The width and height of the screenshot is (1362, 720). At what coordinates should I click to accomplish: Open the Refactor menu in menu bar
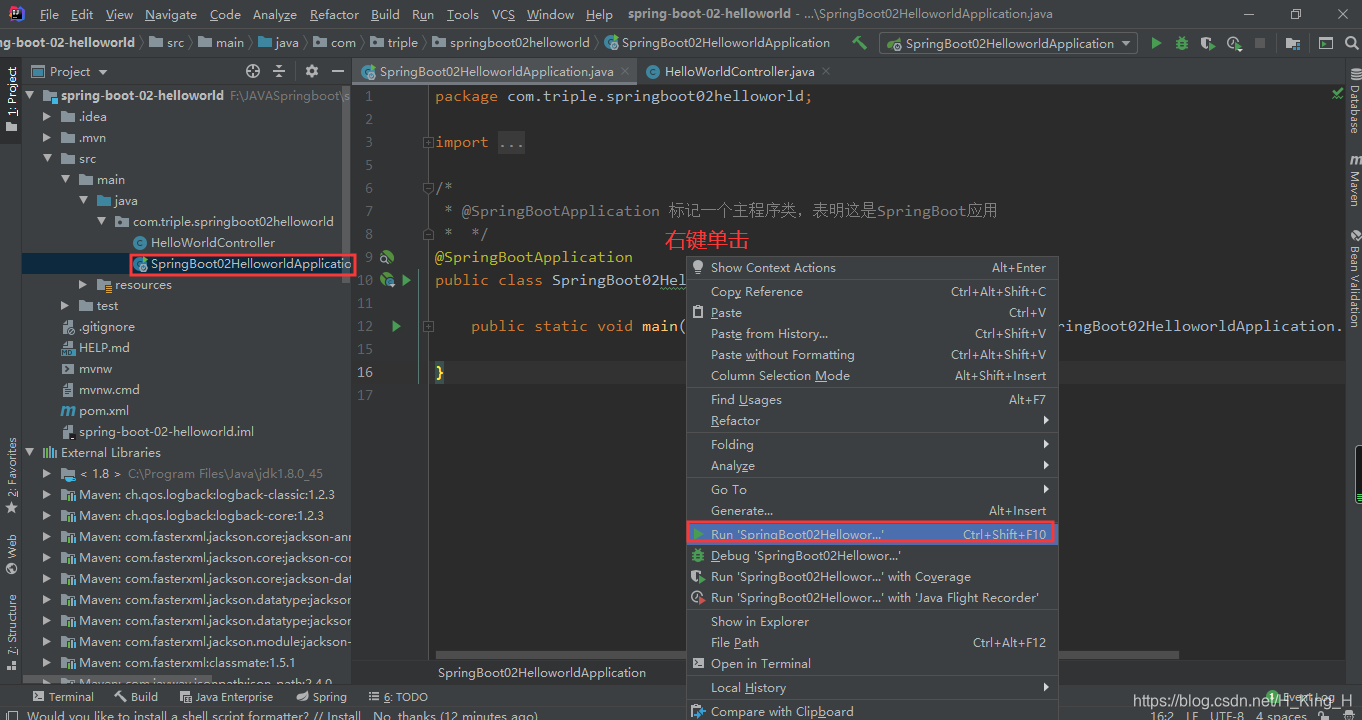334,14
